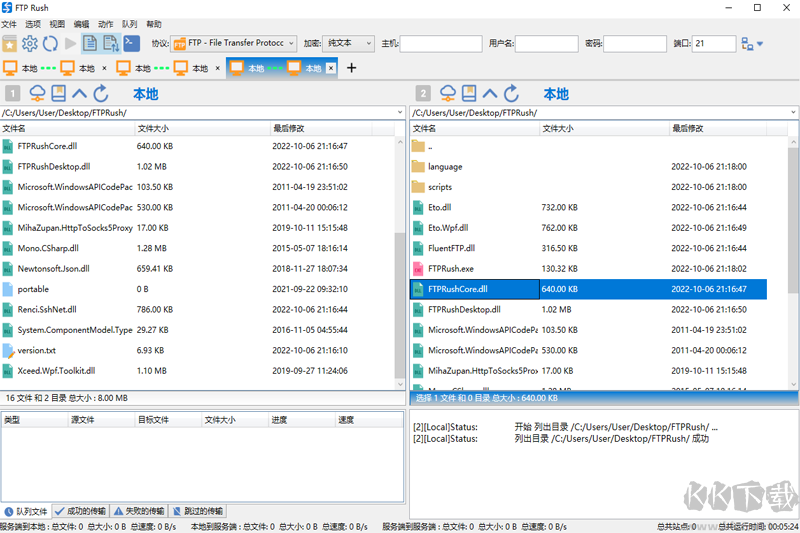Open the blue terminal command icon
The width and height of the screenshot is (800, 533).
(x=132, y=43)
